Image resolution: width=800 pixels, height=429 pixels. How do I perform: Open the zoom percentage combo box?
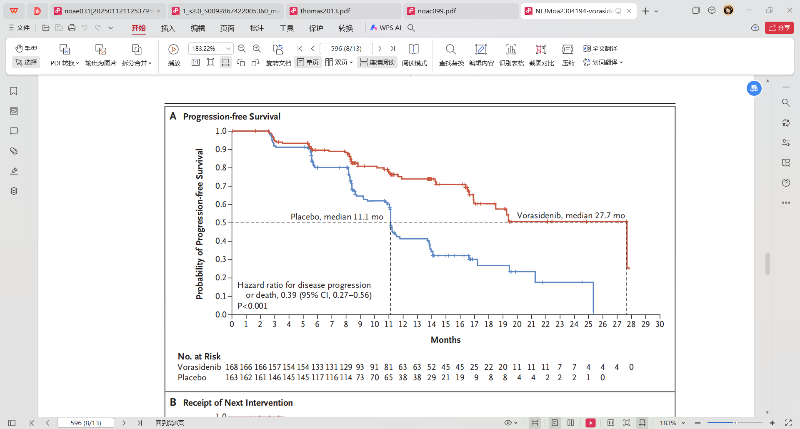point(211,48)
